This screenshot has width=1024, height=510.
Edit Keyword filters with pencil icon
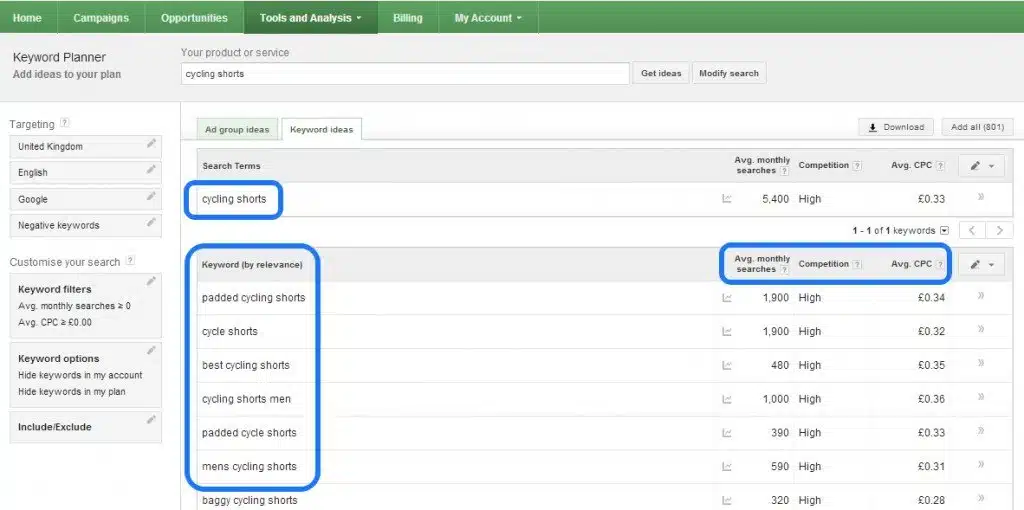[151, 283]
